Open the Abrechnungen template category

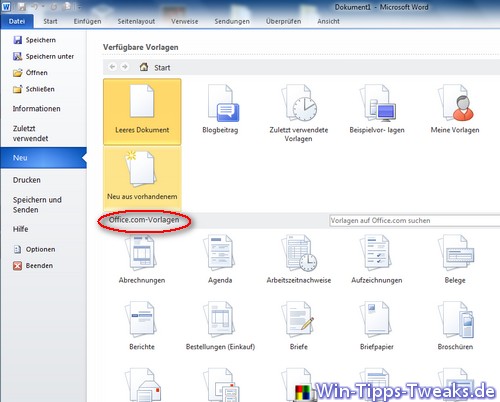(x=142, y=260)
